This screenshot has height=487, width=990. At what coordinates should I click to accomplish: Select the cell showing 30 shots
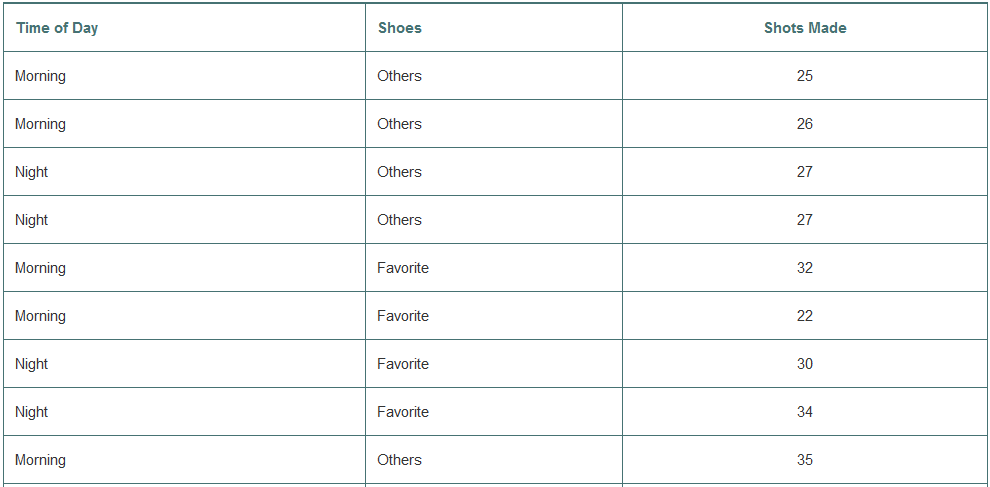[x=805, y=364]
